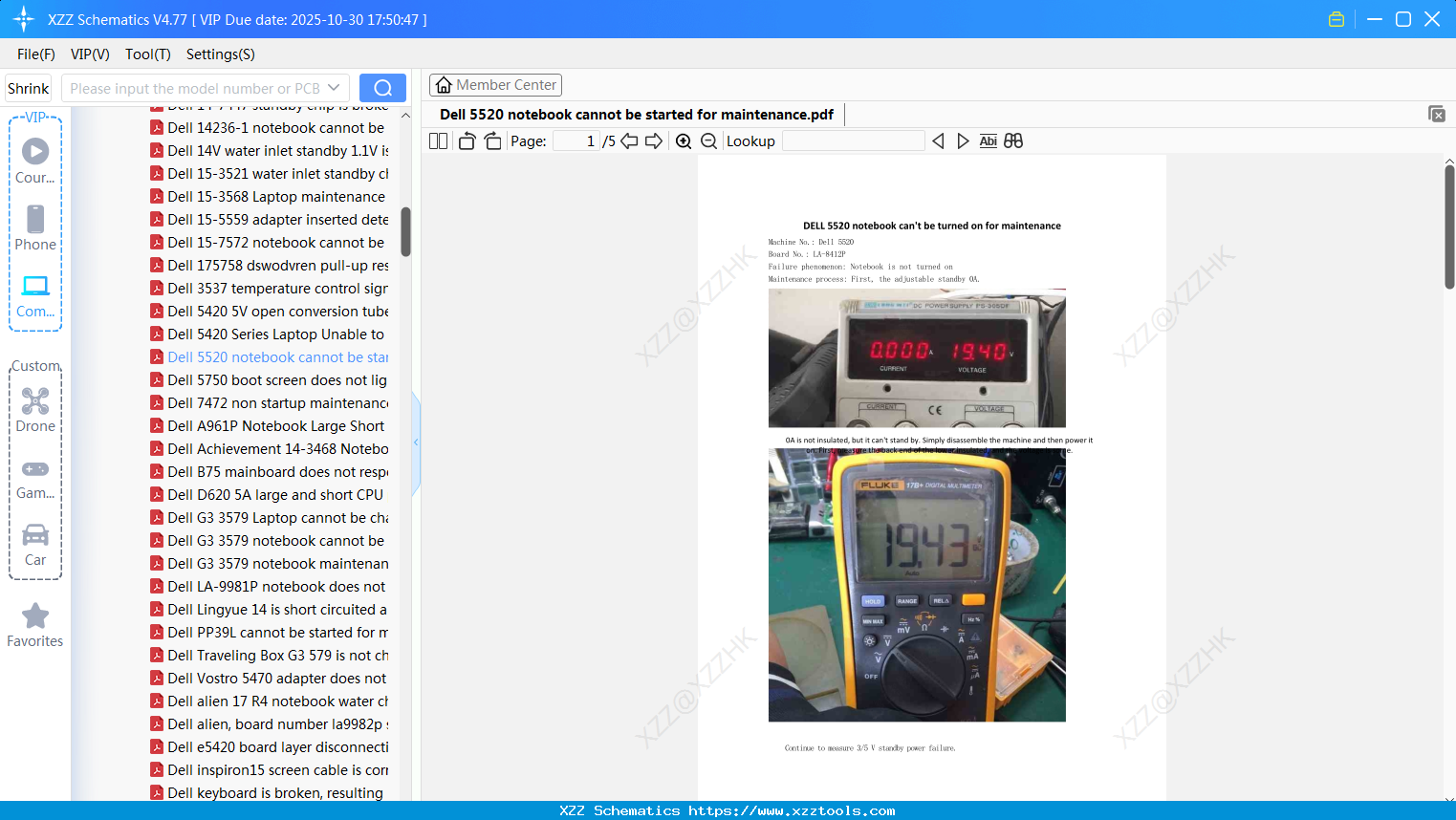Open Dell A961P Notebook Large Short file
This screenshot has height=820, width=1456.
(269, 426)
